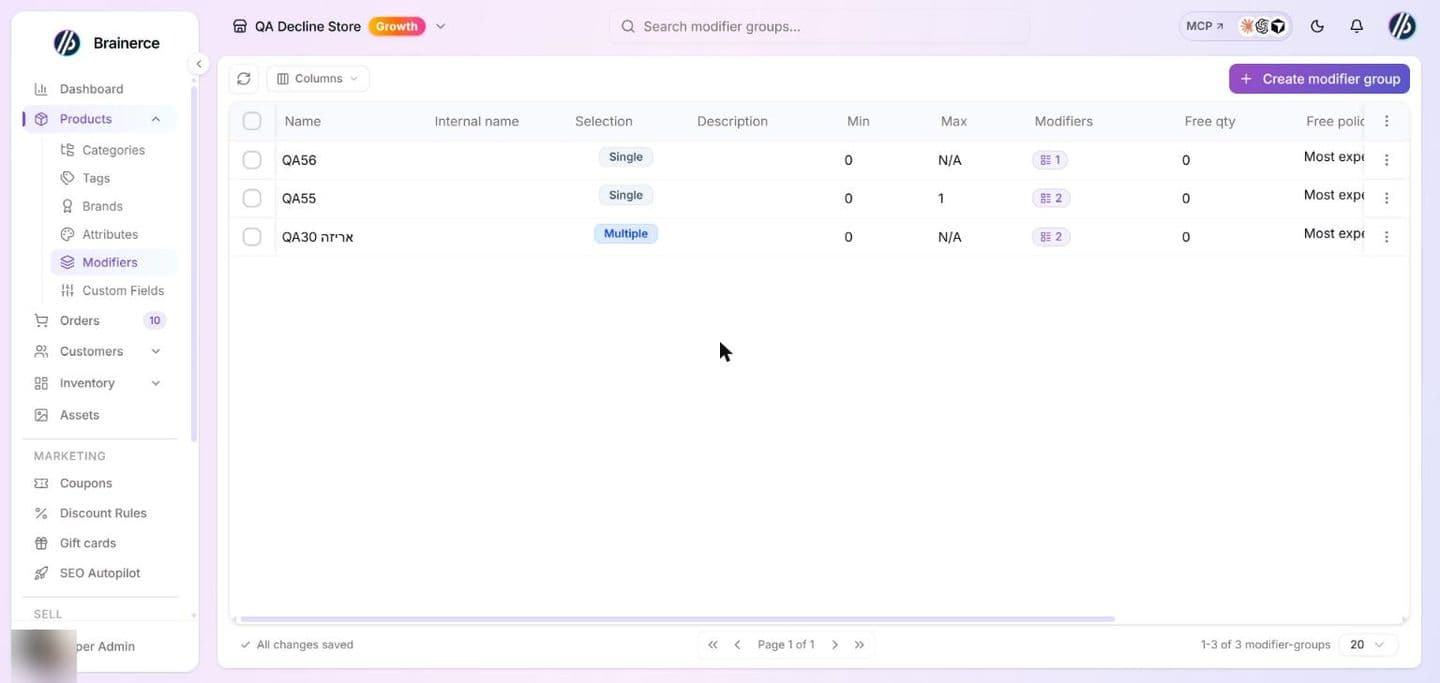Click the AI integrations icons badge
The width and height of the screenshot is (1440, 683).
1263,27
